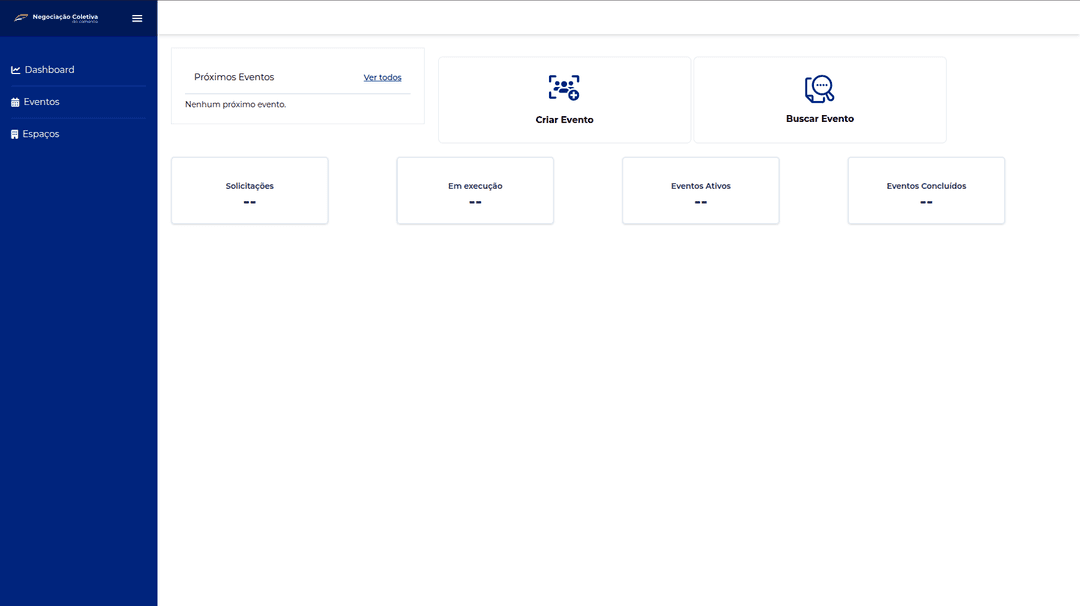1080x606 pixels.
Task: Toggle the hamburger menu in sidebar header
Action: click(137, 18)
